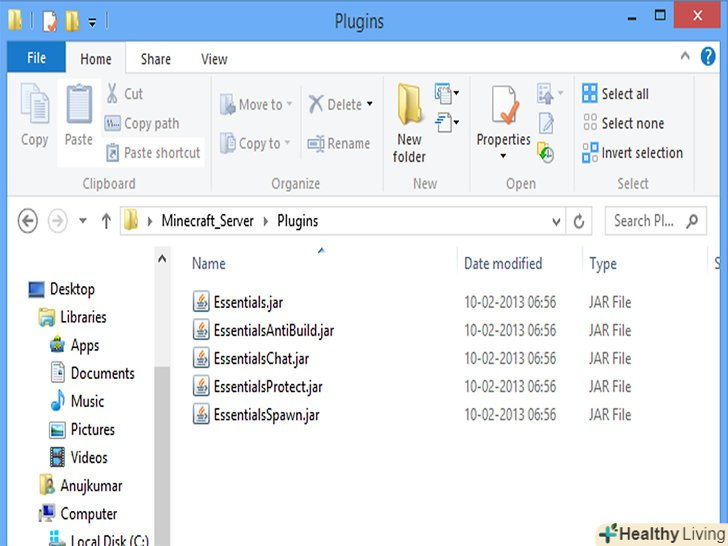The width and height of the screenshot is (728, 546).
Task: Open Desktop in the navigation pane
Action: (72, 289)
